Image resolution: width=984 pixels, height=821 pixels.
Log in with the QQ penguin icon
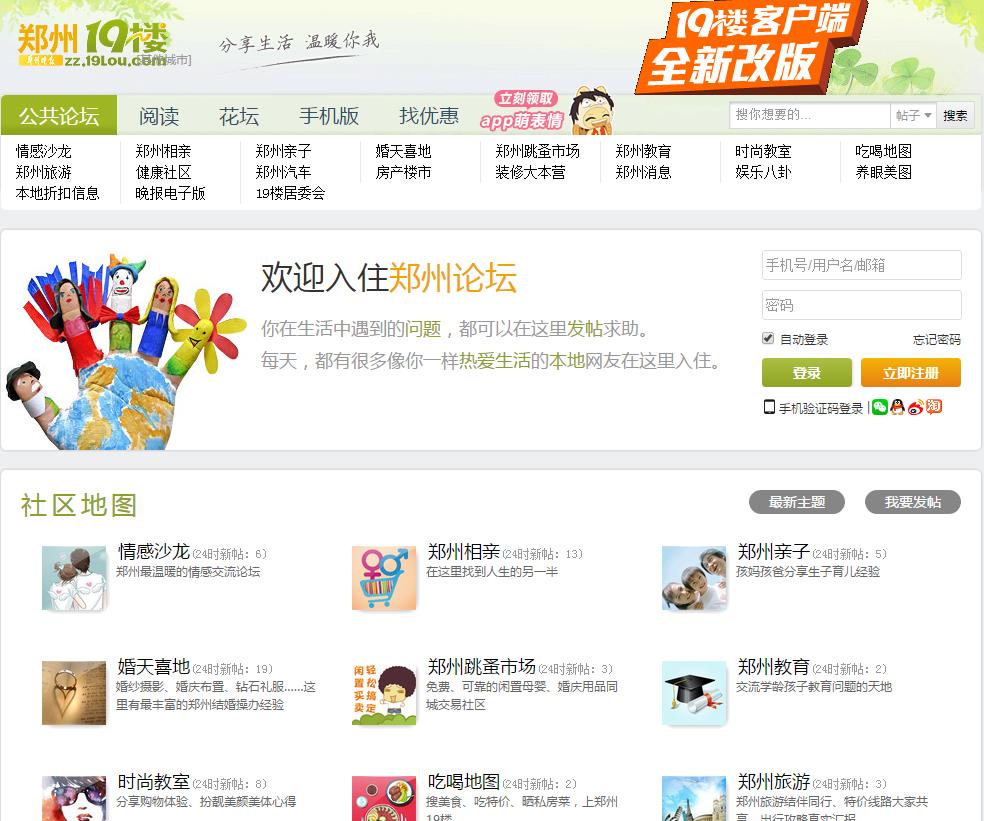pos(897,407)
